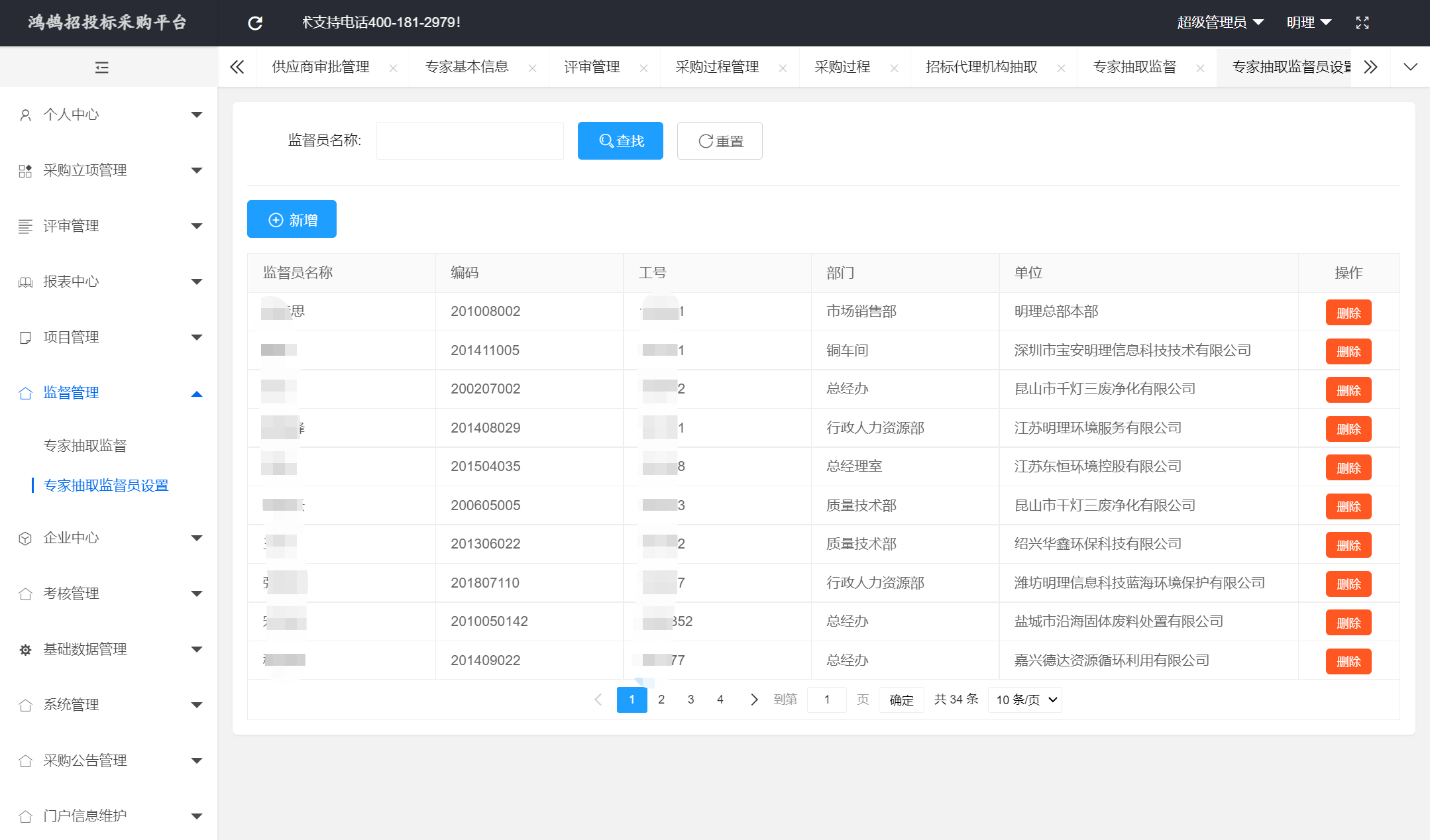Expand 考核管理 menu
Screen dimensions: 1430x840
pos(109,594)
